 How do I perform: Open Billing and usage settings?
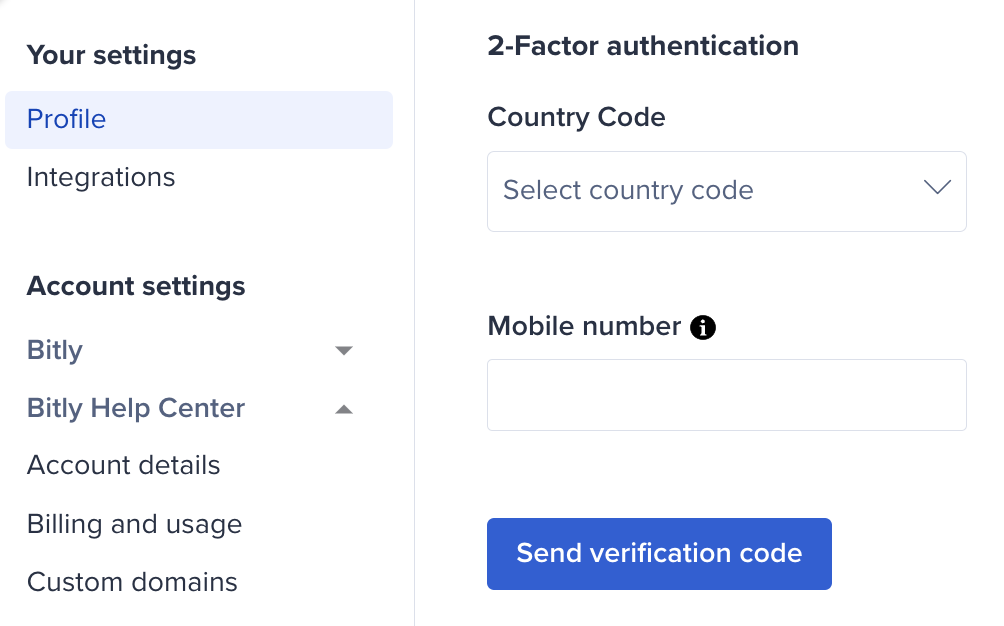pyautogui.click(x=134, y=524)
